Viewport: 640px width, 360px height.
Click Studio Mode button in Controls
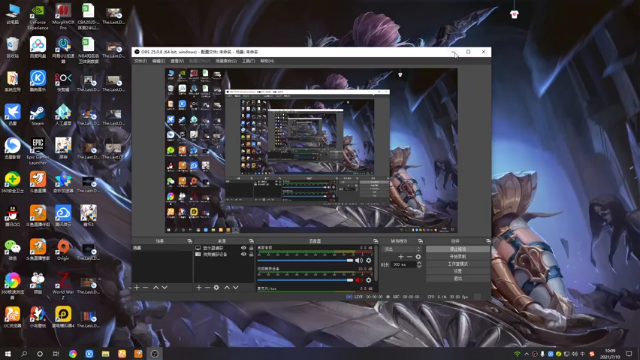[x=458, y=264]
